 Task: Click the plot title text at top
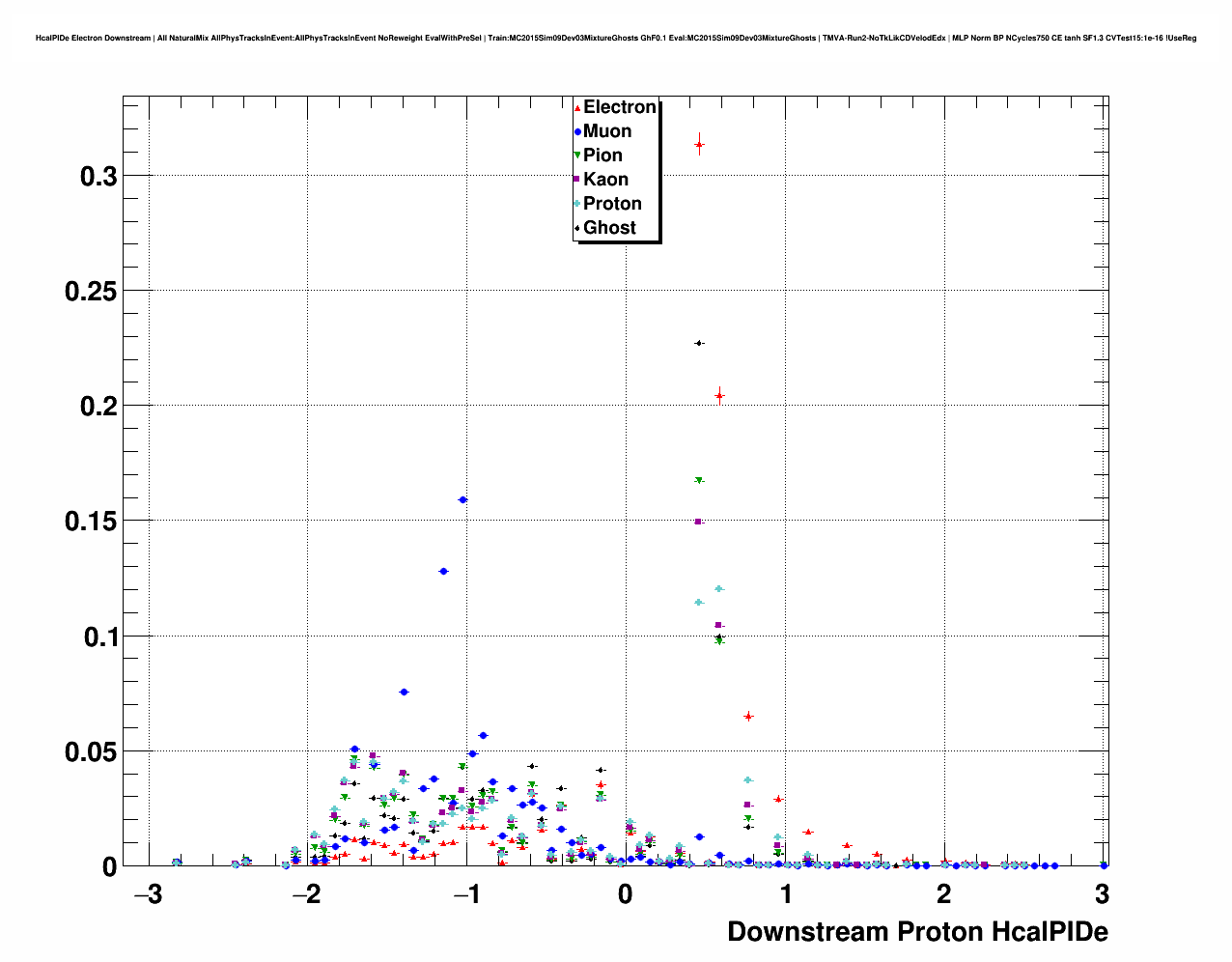pyautogui.click(x=616, y=39)
